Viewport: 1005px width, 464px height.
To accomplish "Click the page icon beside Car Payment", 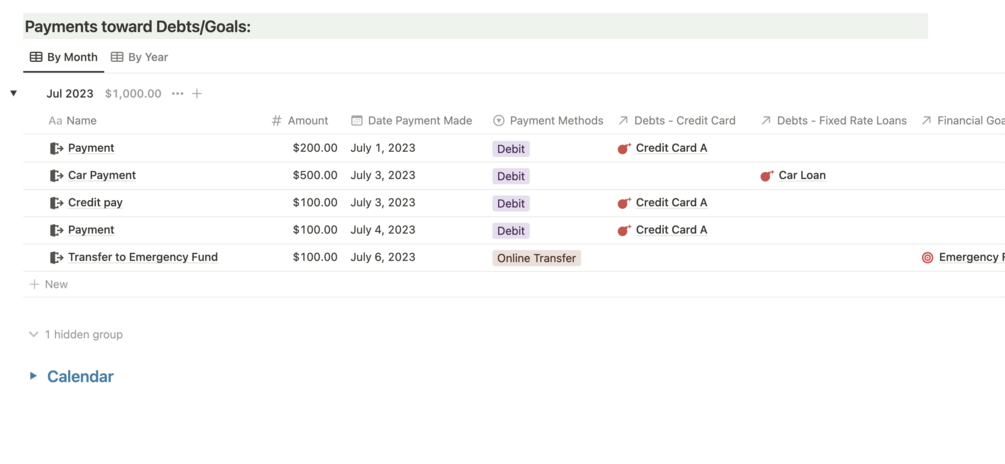I will pos(56,176).
